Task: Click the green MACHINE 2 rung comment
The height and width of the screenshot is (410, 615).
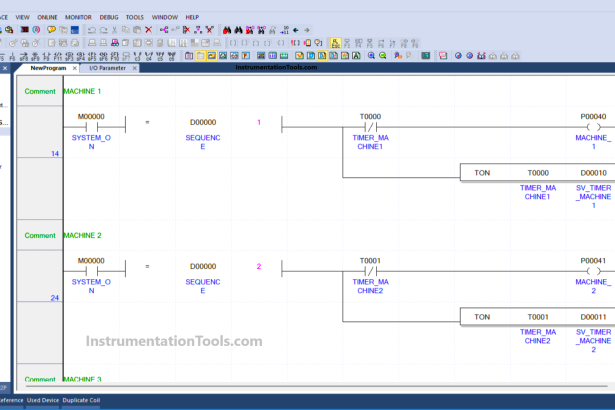Action: pos(83,235)
